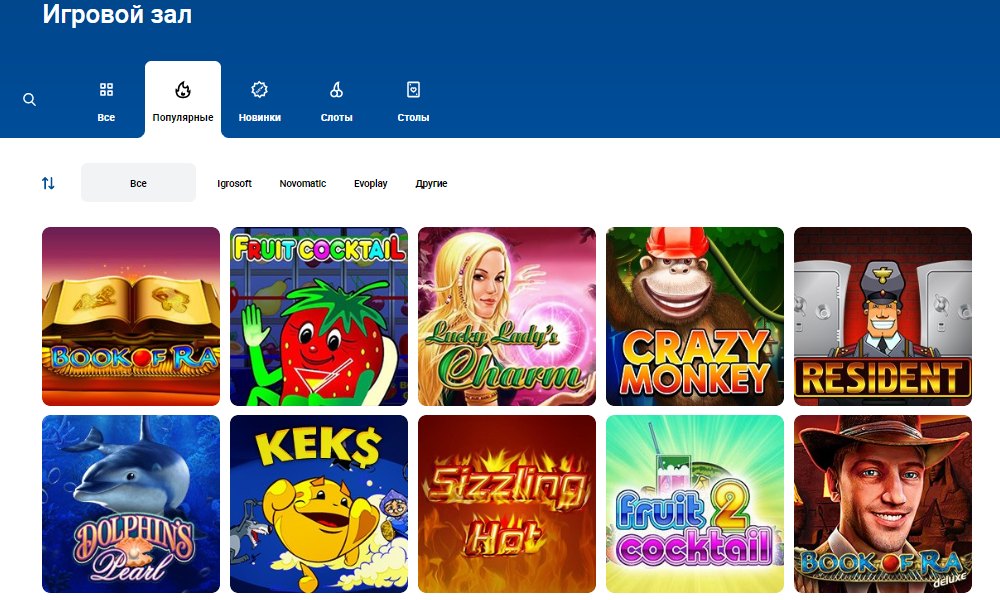Click the search magnifier icon

pyautogui.click(x=29, y=100)
